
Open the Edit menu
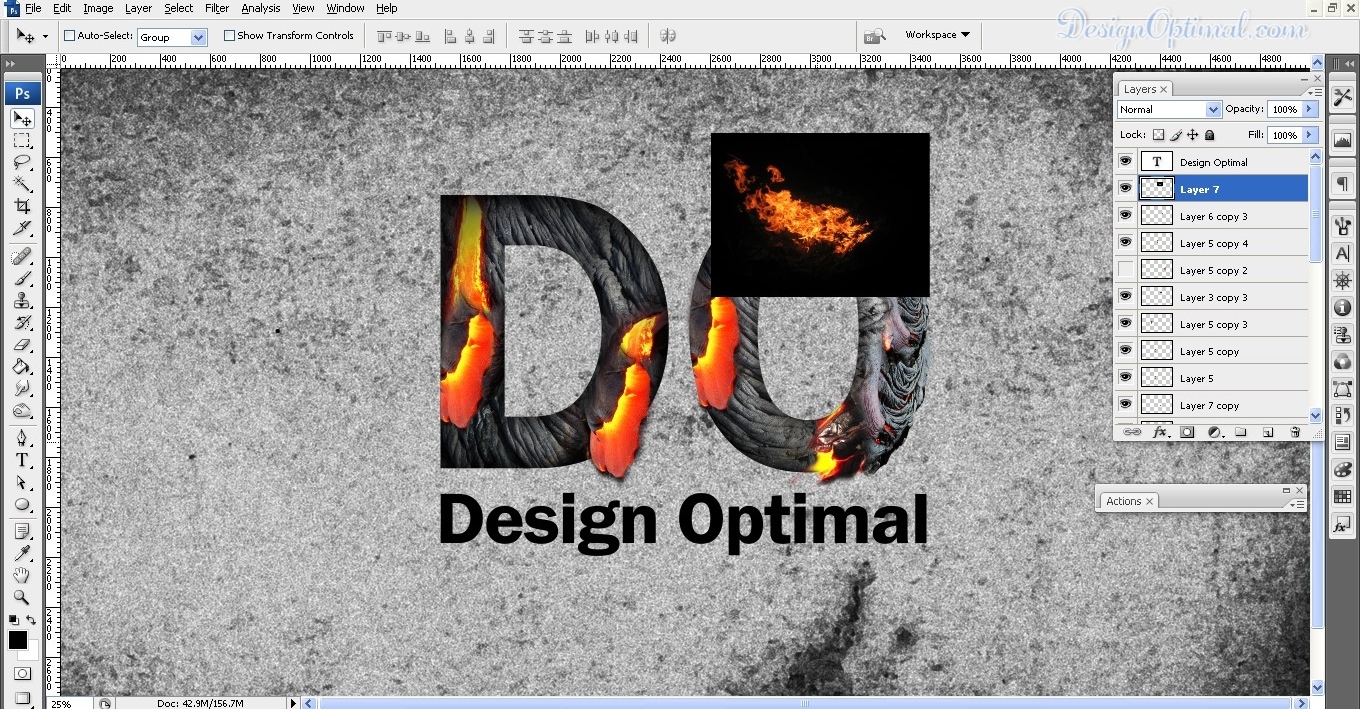point(62,8)
